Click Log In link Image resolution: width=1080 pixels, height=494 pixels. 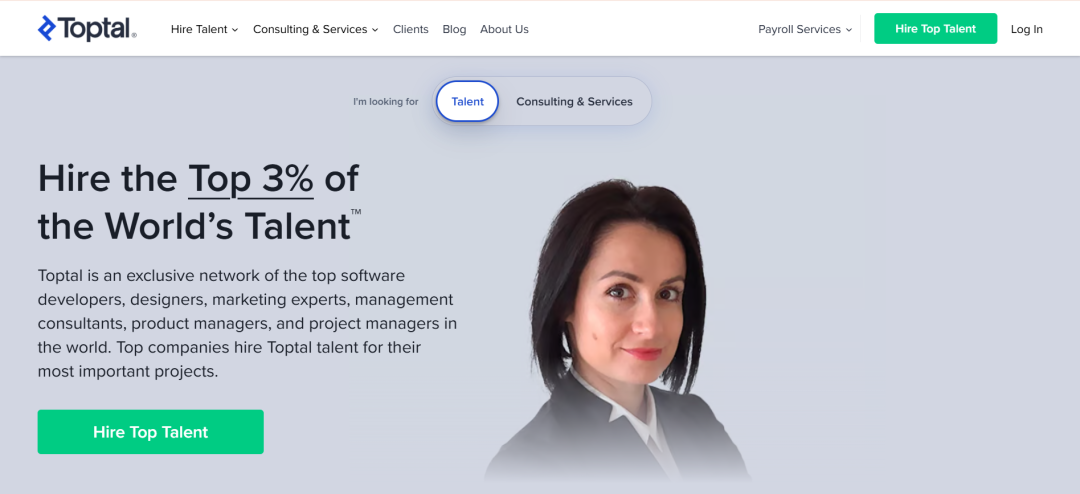(1026, 29)
